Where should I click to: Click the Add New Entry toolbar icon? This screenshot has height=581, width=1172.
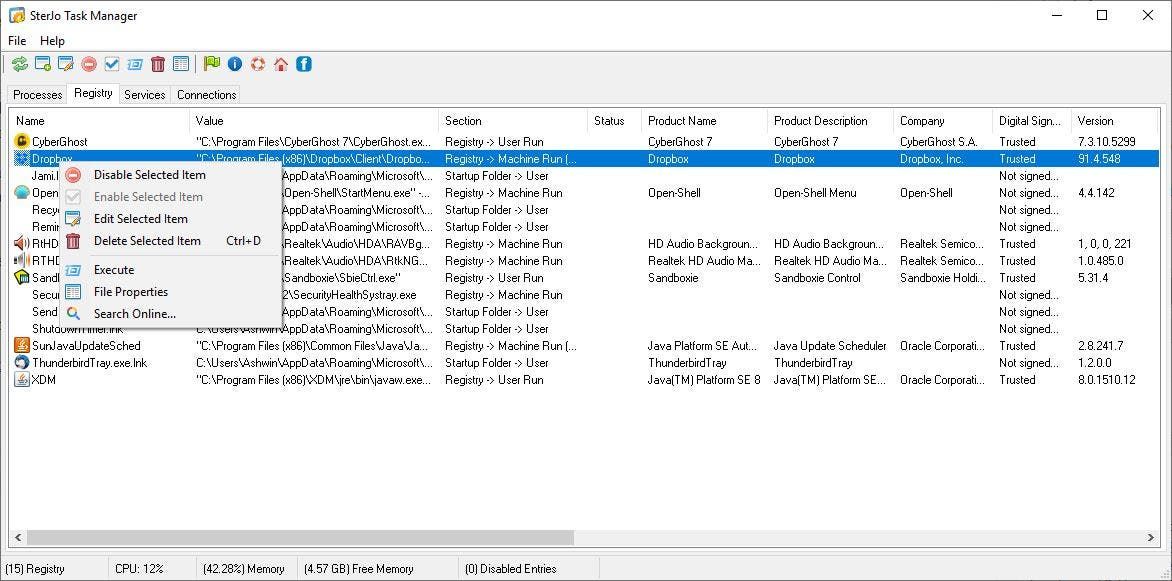click(43, 64)
